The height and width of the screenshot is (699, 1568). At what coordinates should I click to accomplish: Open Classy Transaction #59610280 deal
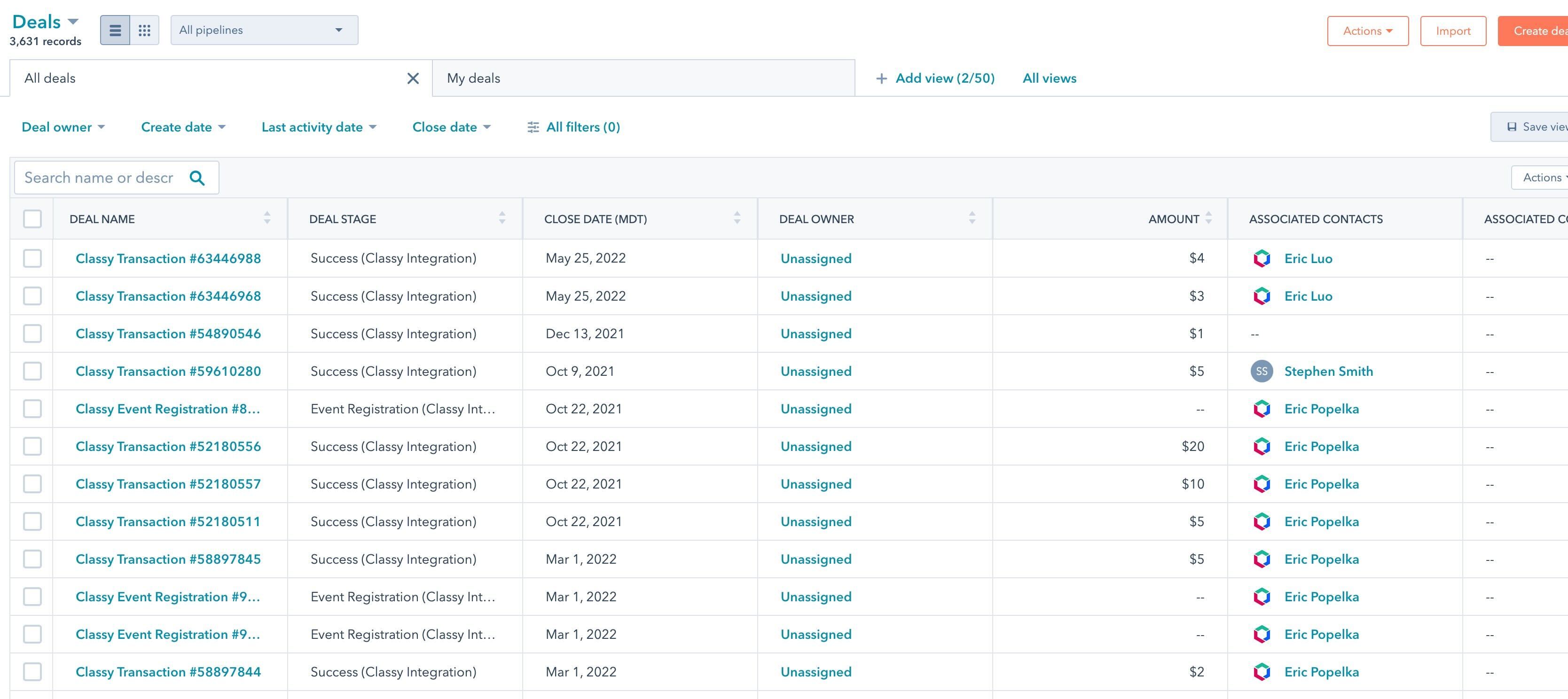(x=168, y=371)
